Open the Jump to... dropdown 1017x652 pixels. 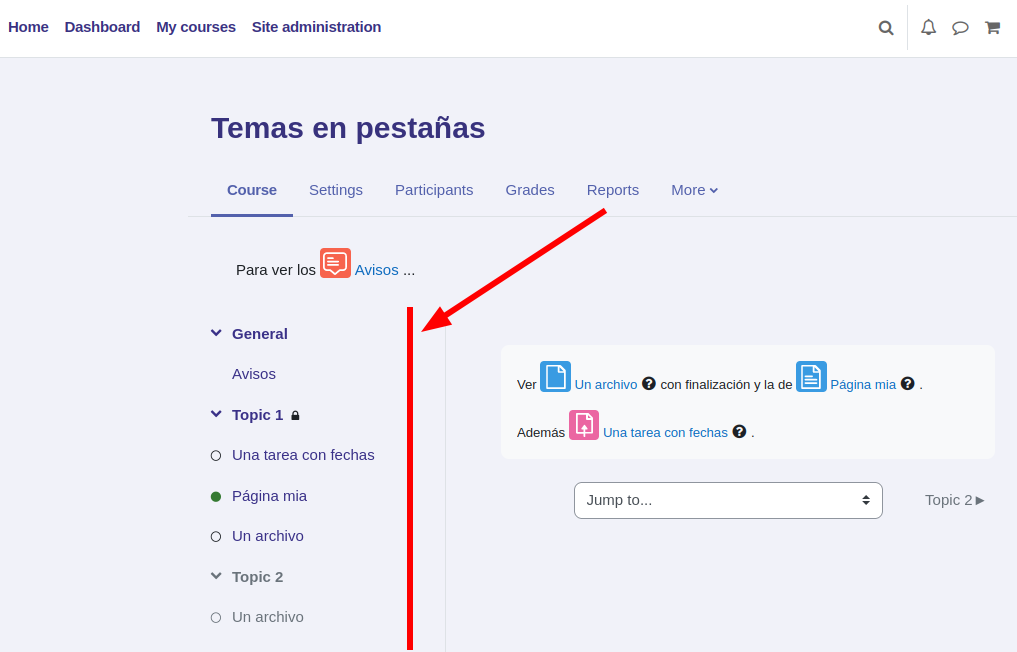tap(728, 500)
